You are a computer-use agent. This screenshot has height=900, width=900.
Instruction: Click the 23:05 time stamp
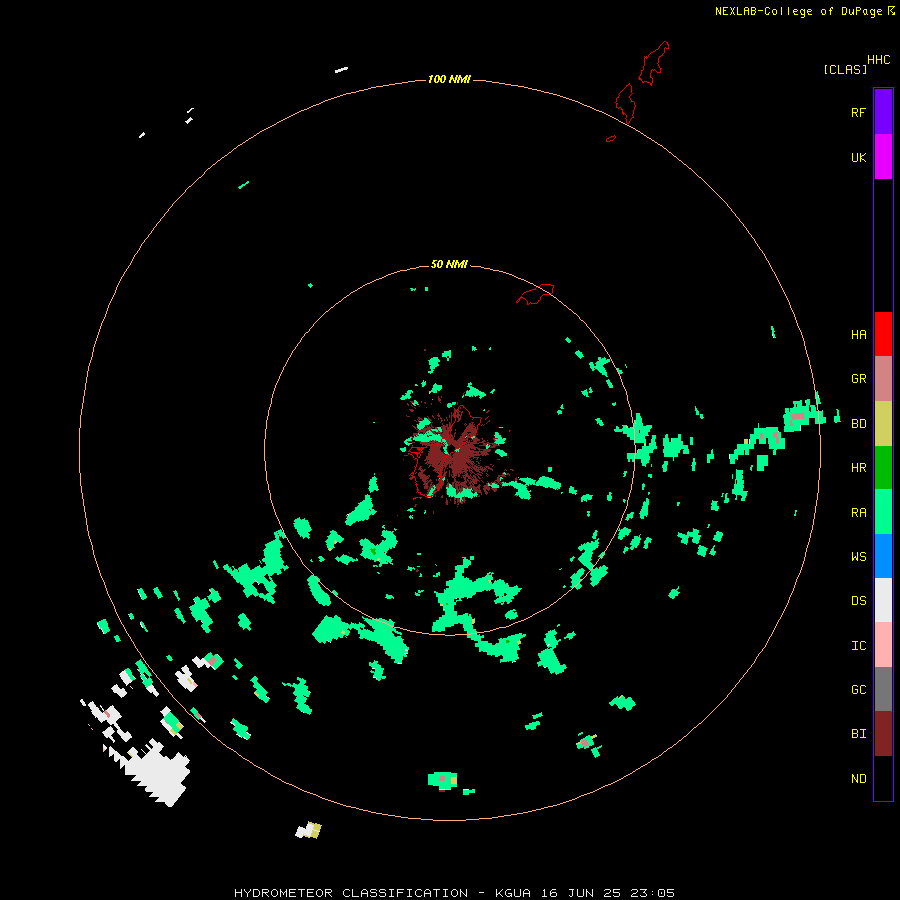coord(653,893)
